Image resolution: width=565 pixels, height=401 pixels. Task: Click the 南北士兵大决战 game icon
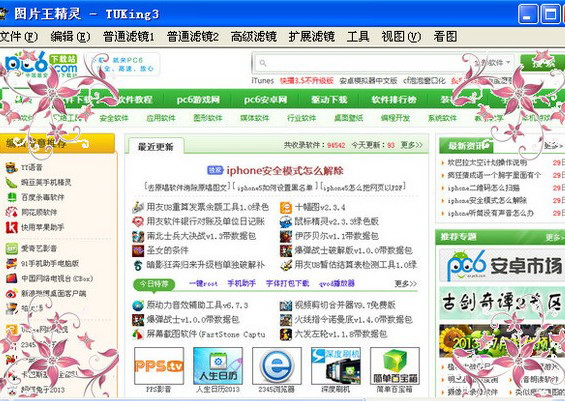tap(138, 236)
